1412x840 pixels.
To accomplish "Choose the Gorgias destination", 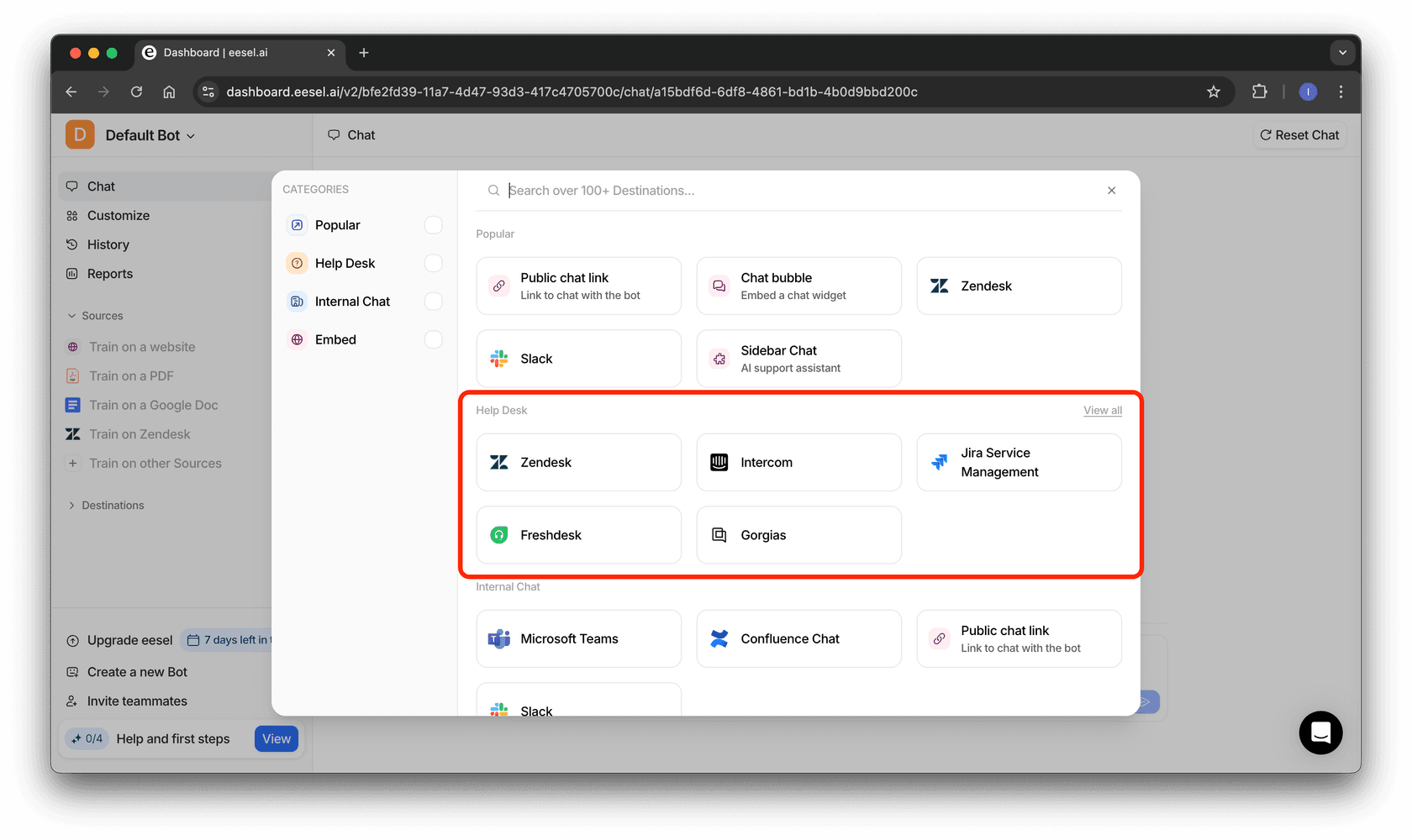I will [x=798, y=535].
